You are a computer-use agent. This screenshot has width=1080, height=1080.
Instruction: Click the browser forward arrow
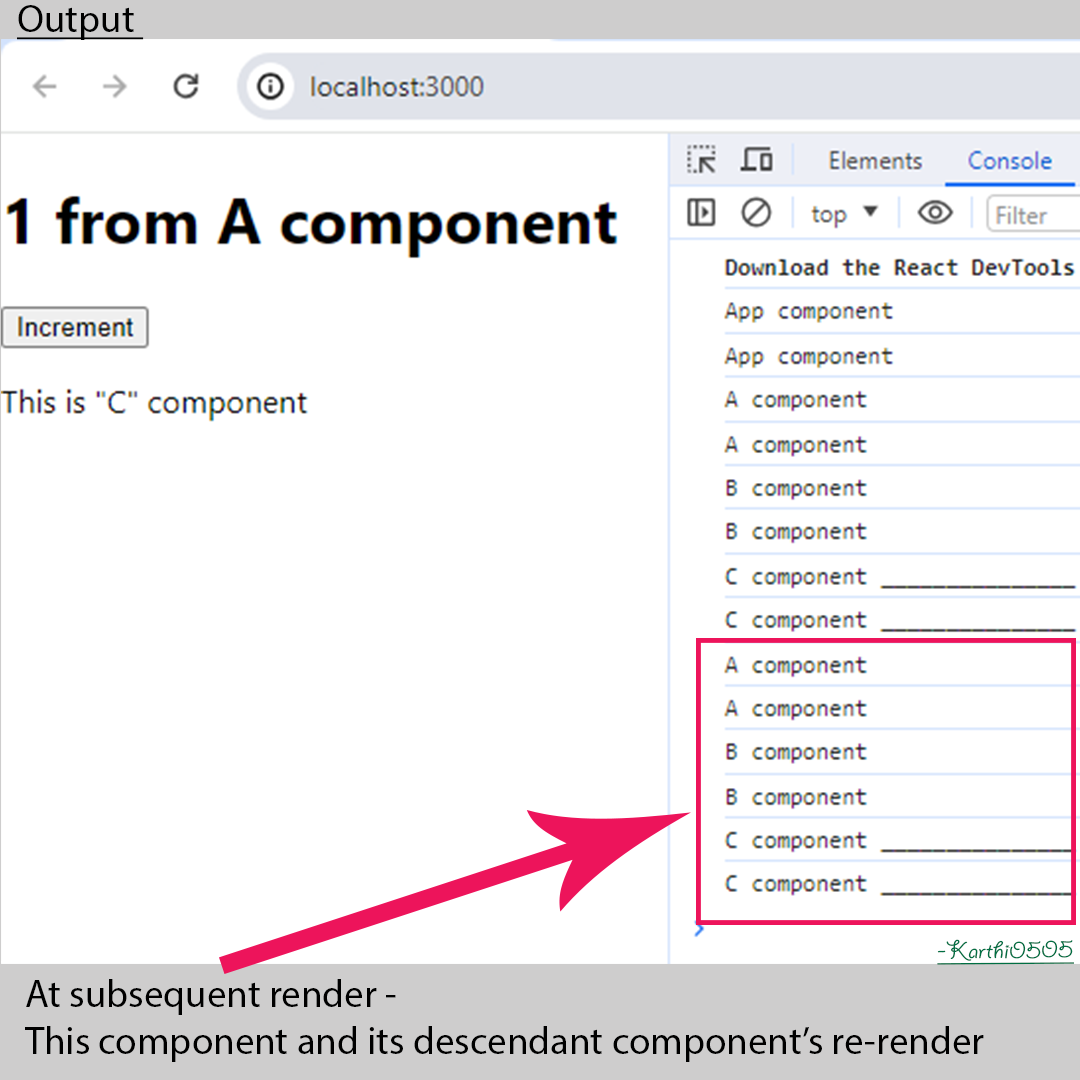click(114, 87)
